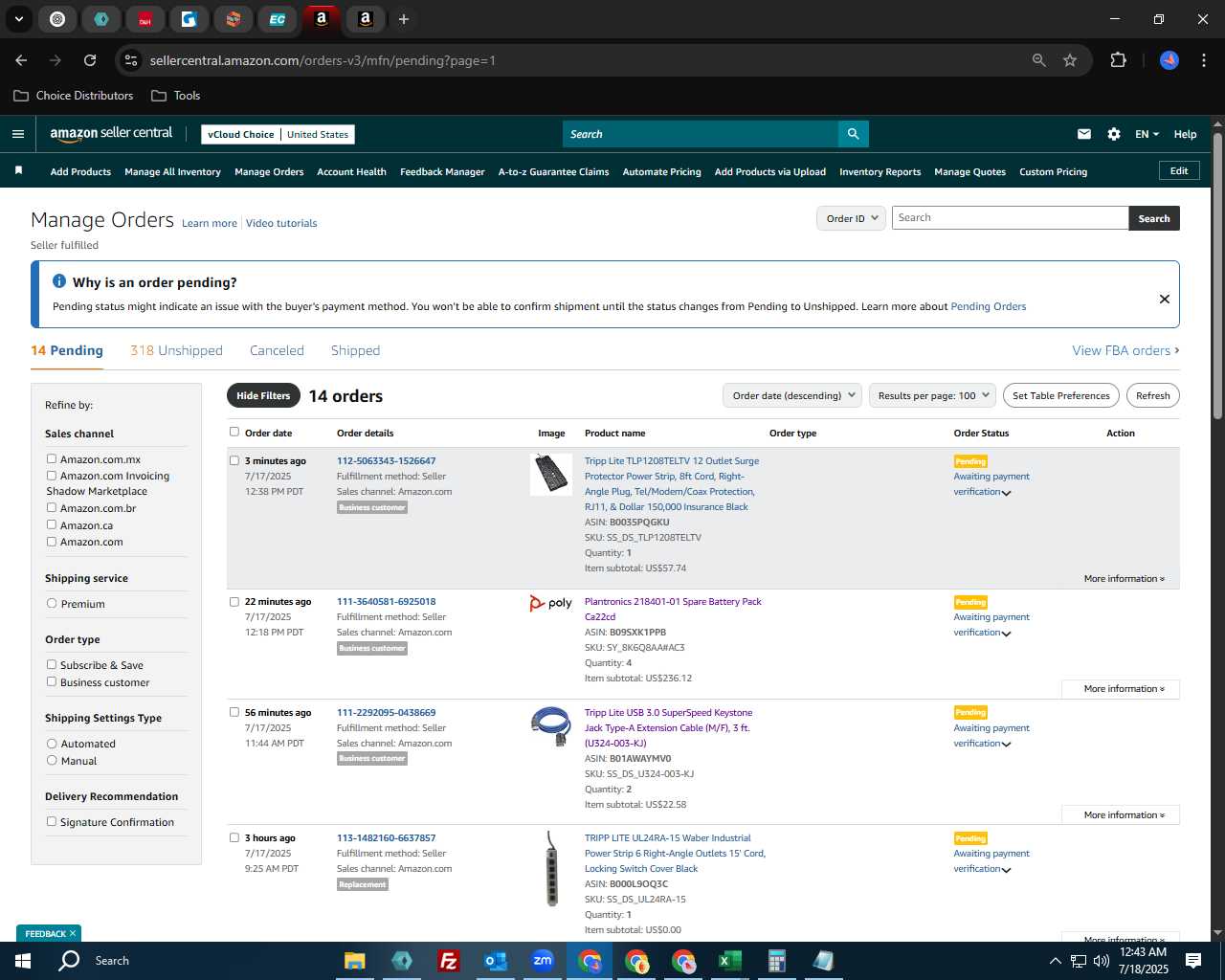Click the Hide Filters button
The height and width of the screenshot is (980, 1225).
click(x=263, y=395)
